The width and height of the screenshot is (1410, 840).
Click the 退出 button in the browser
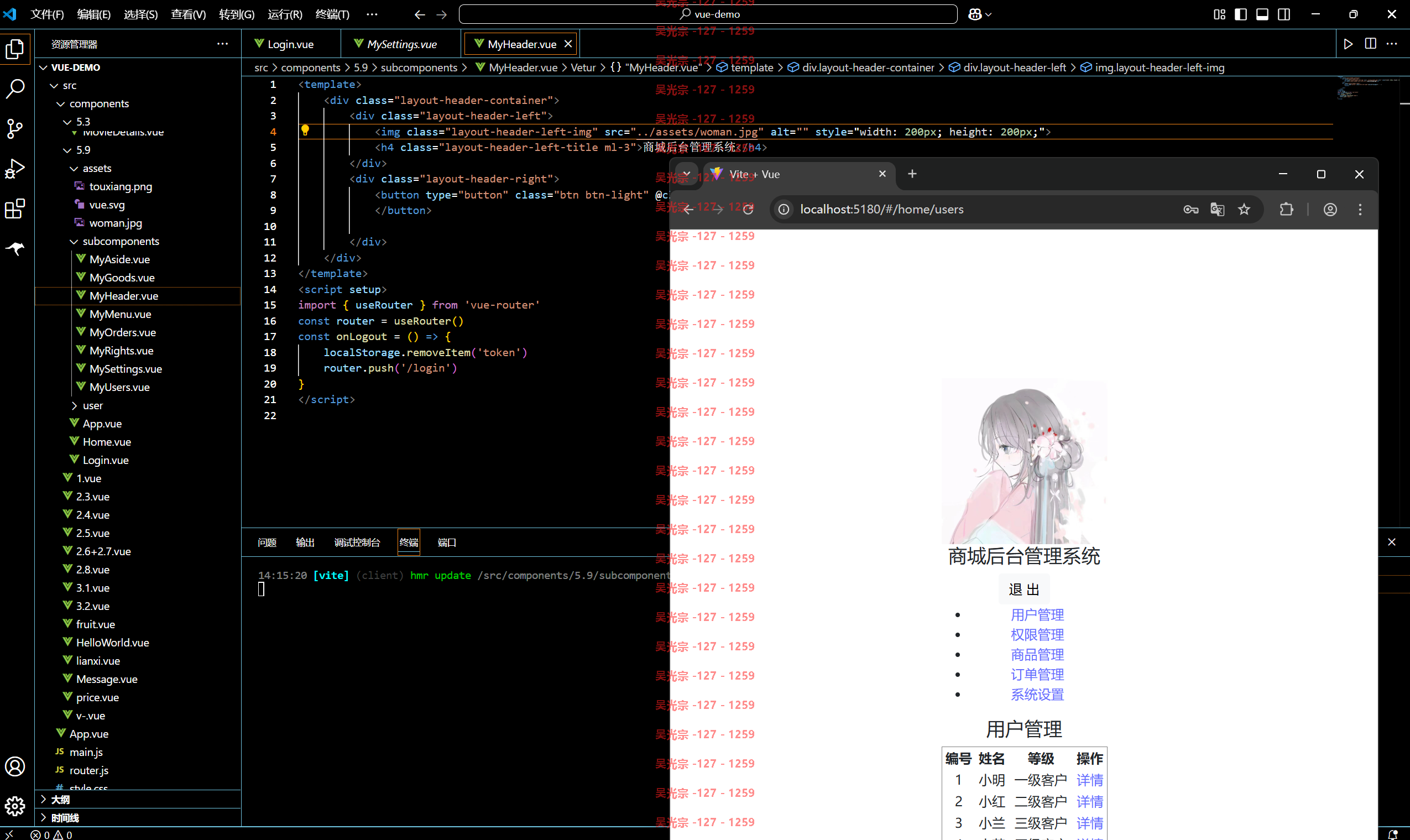coord(1024,590)
